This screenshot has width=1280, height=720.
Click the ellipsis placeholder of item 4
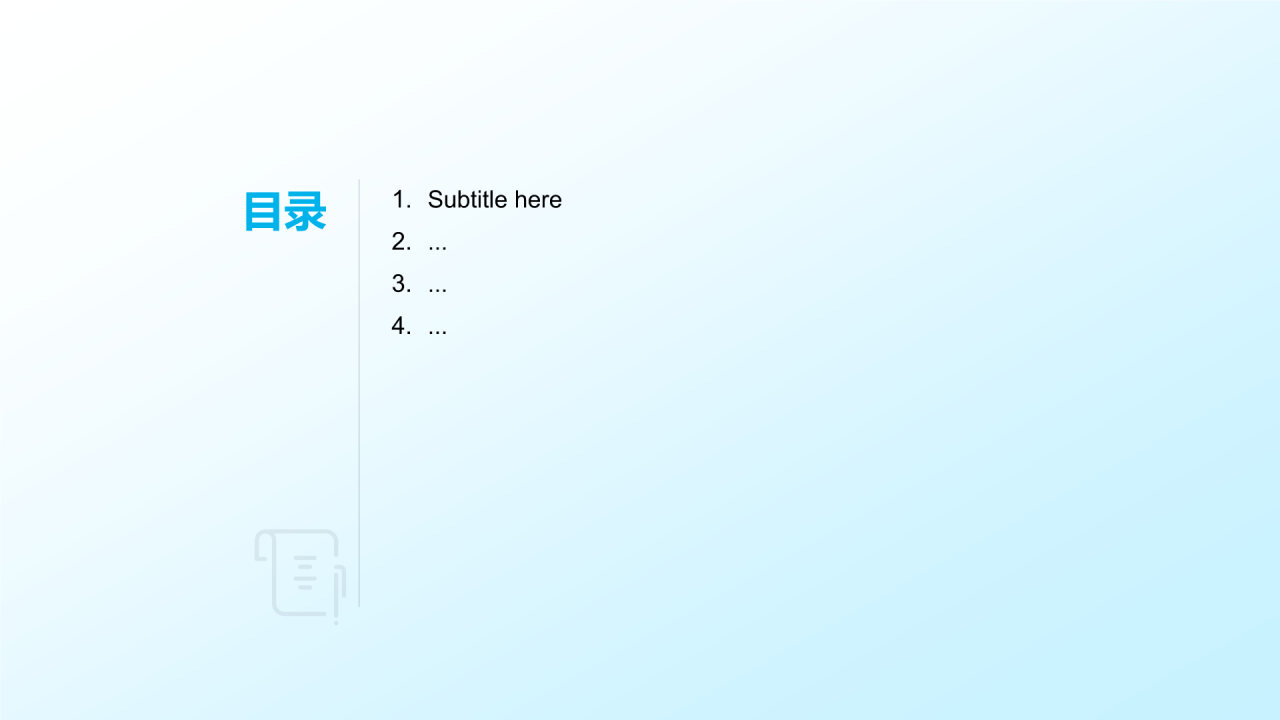click(437, 330)
